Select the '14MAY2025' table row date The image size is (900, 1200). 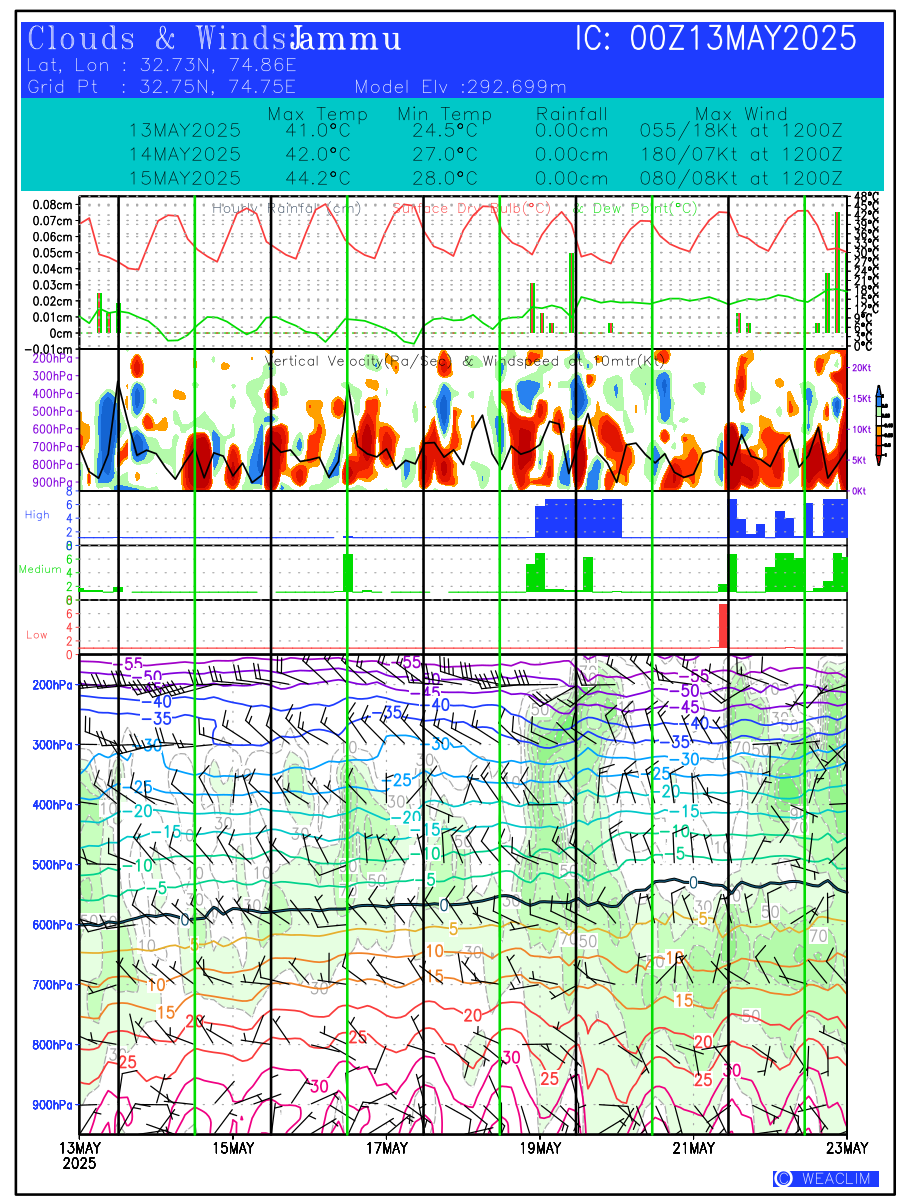[x=185, y=155]
